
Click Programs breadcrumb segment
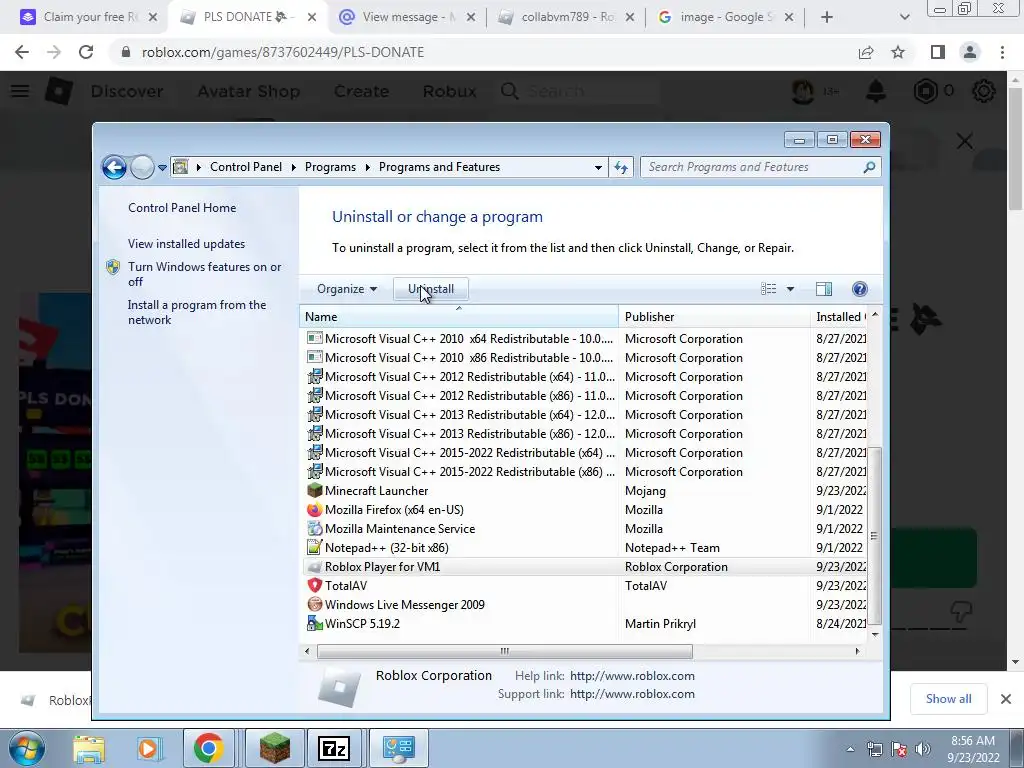coord(330,167)
